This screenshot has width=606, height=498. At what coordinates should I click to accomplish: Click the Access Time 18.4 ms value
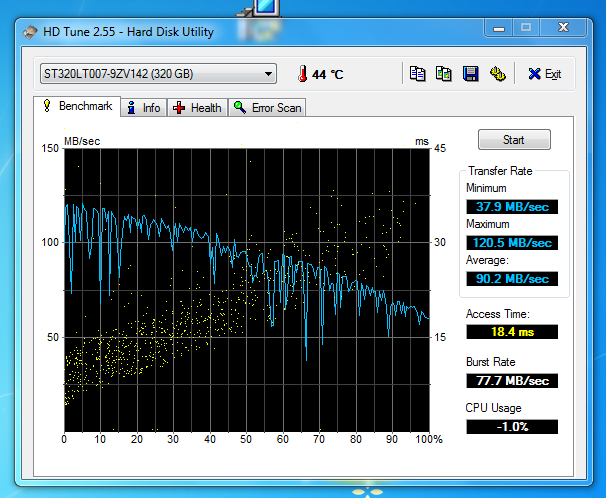pos(511,332)
